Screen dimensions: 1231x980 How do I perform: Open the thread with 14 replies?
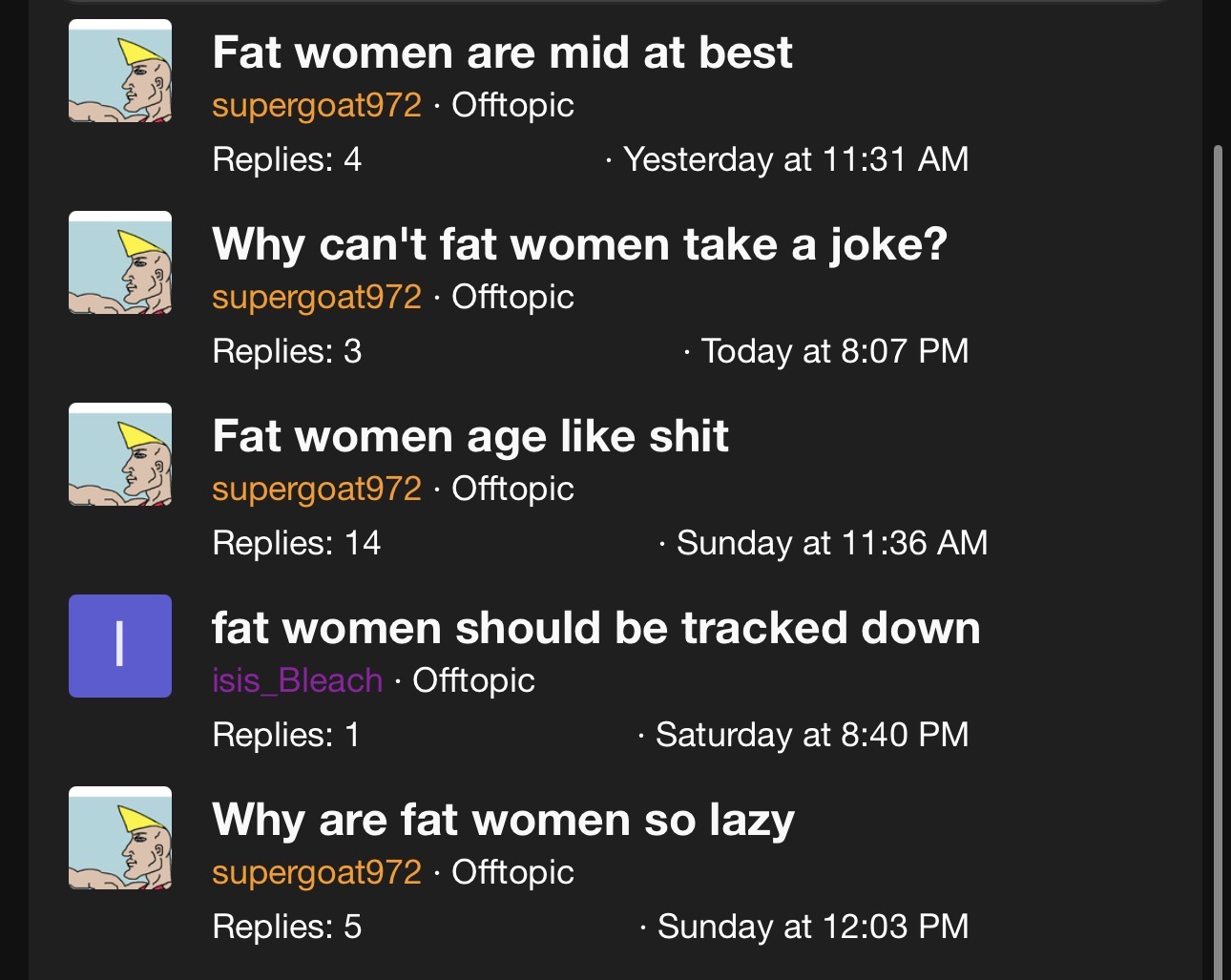click(x=470, y=436)
